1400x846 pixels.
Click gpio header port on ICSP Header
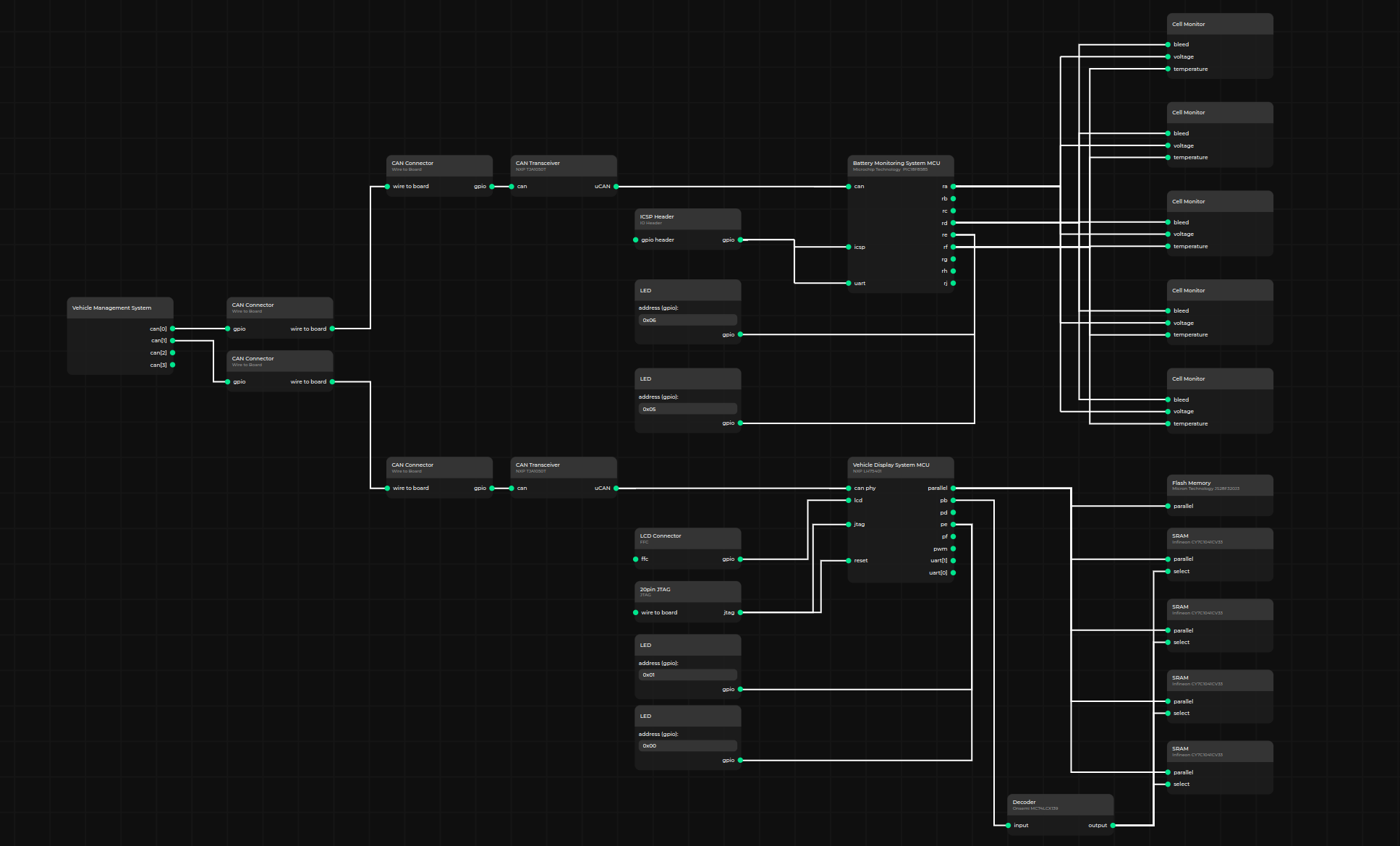point(635,240)
